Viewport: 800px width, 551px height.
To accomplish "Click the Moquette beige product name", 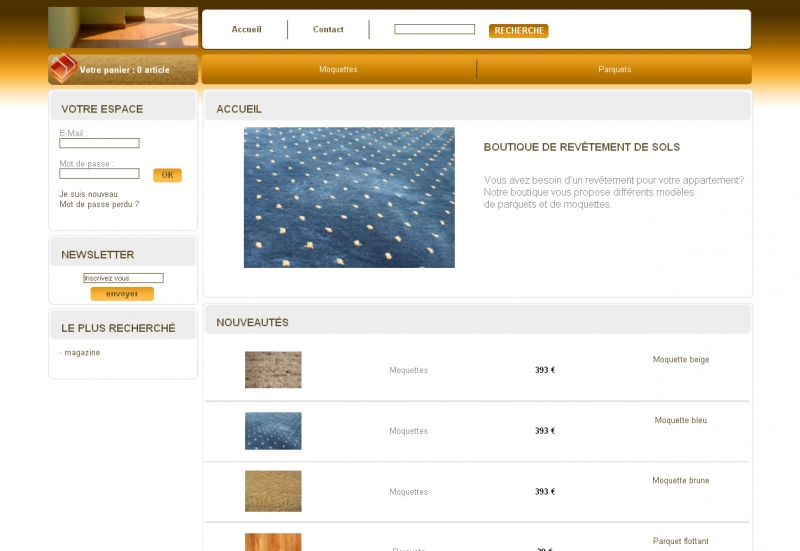I will coord(681,360).
